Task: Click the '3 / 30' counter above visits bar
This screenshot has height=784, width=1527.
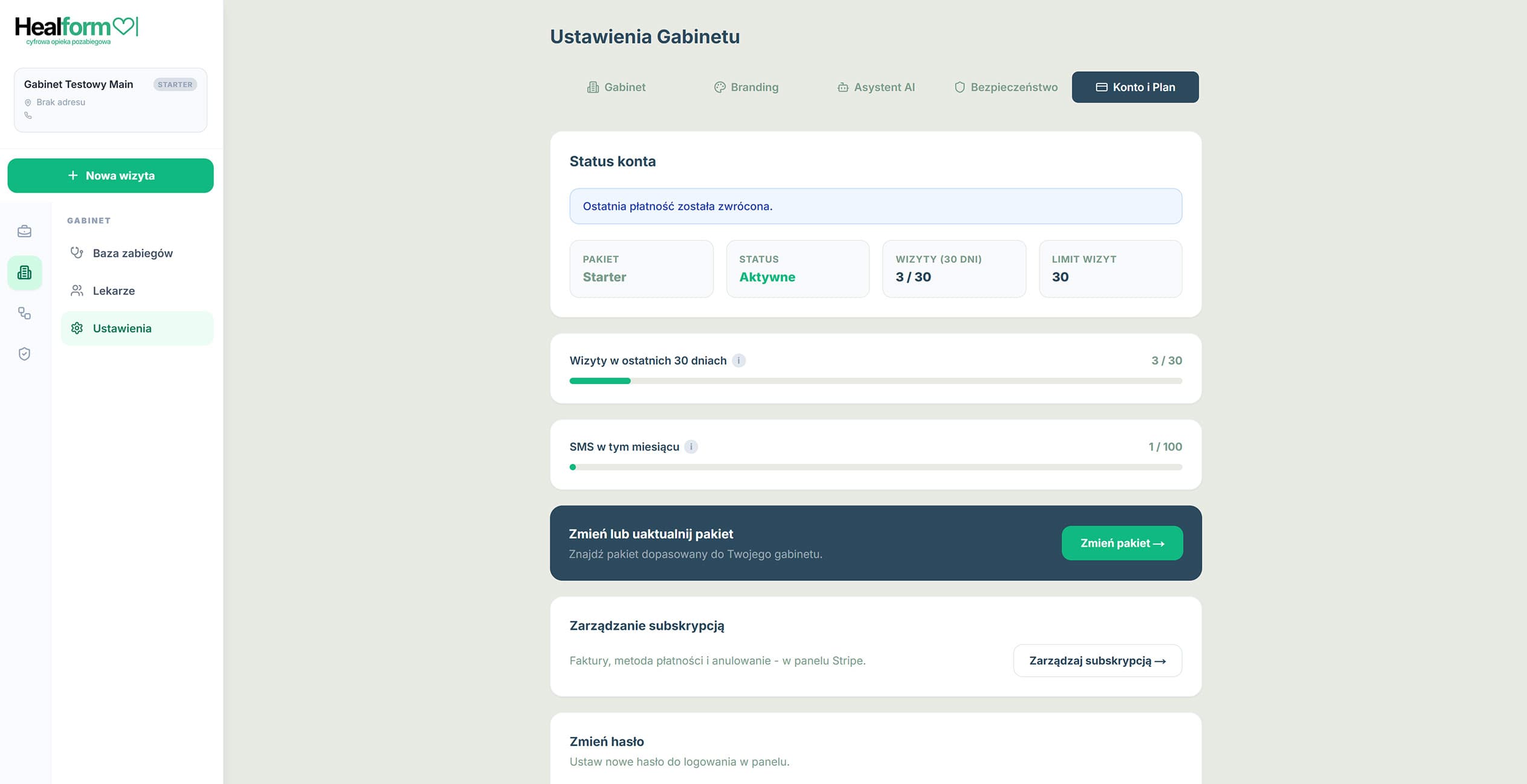Action: (1167, 361)
